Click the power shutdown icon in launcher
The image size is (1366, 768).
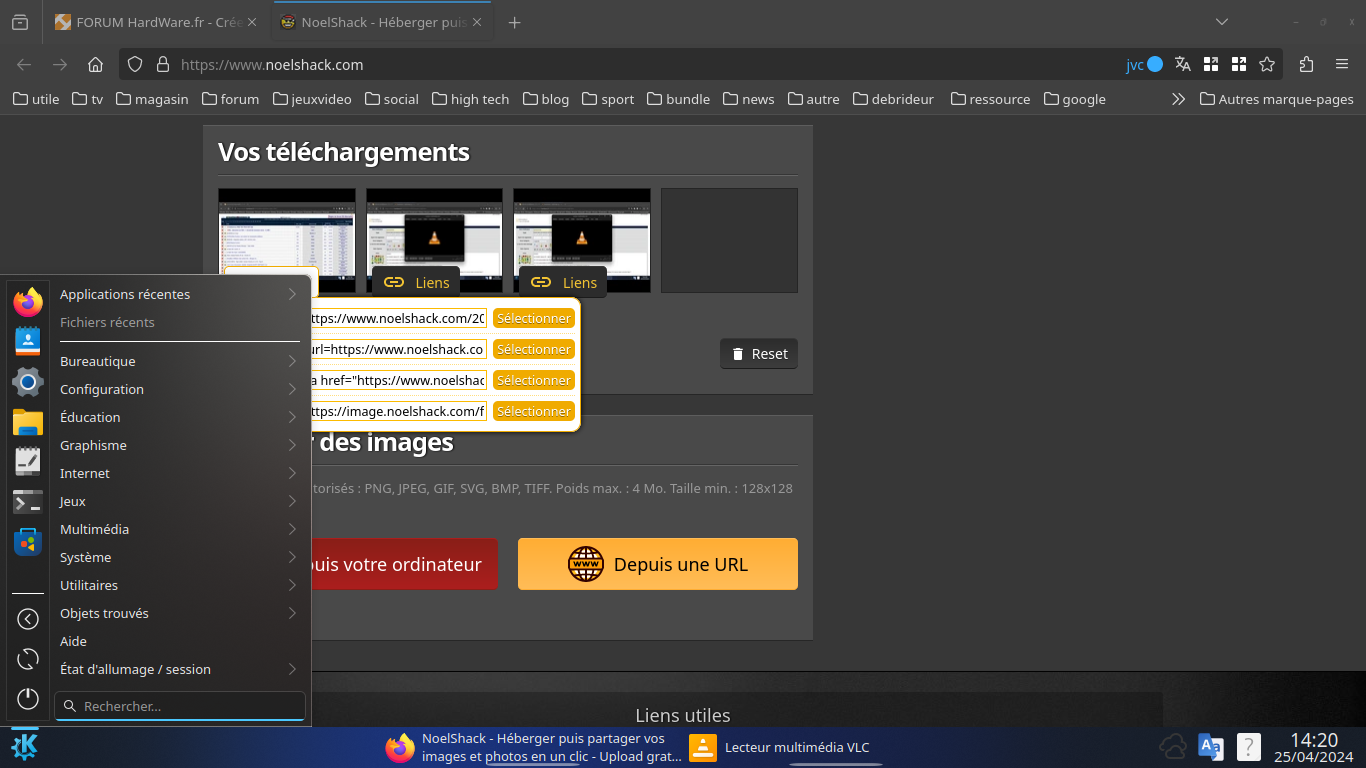pyautogui.click(x=28, y=699)
